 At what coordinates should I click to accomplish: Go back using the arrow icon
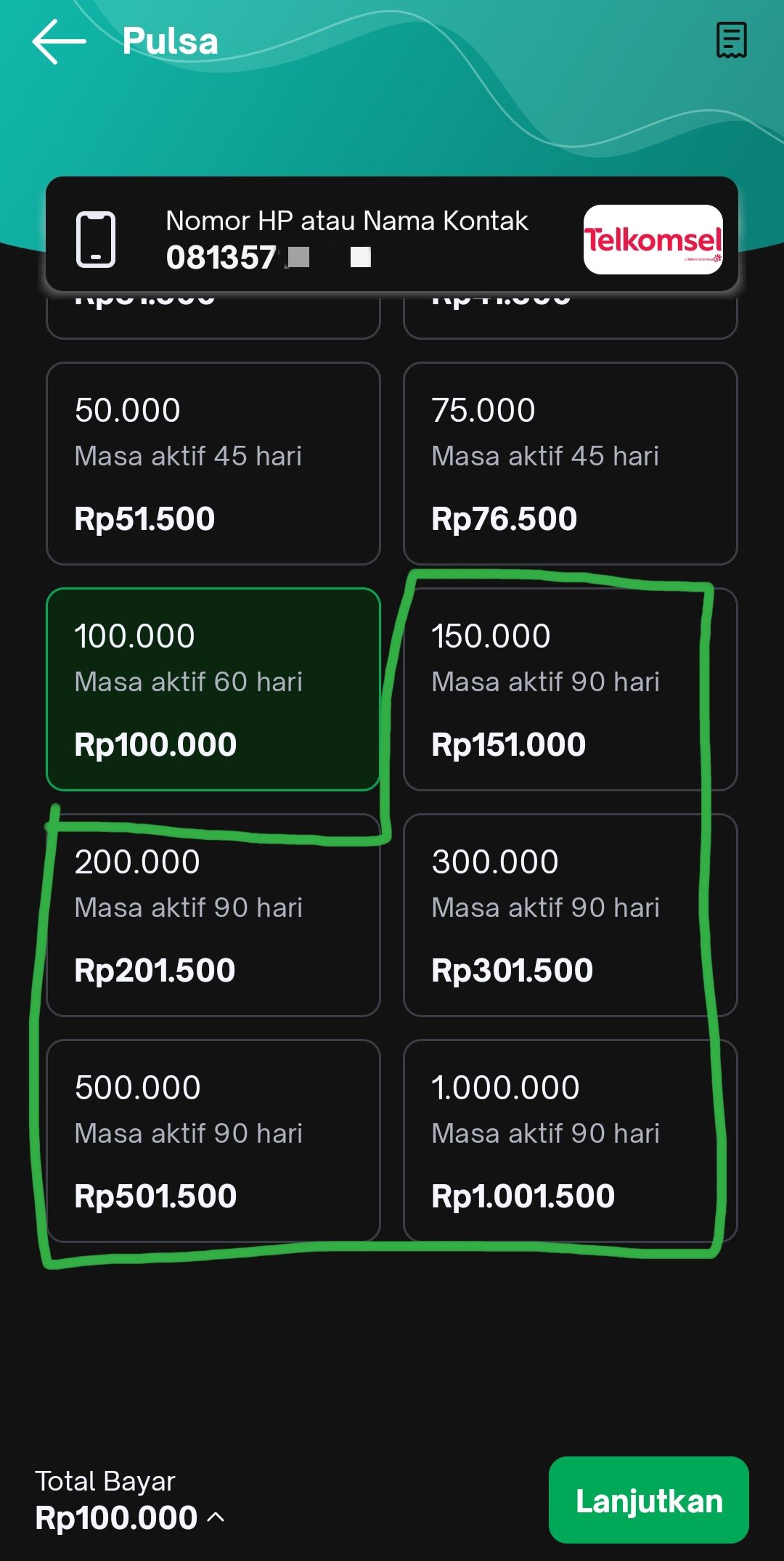pyautogui.click(x=59, y=41)
